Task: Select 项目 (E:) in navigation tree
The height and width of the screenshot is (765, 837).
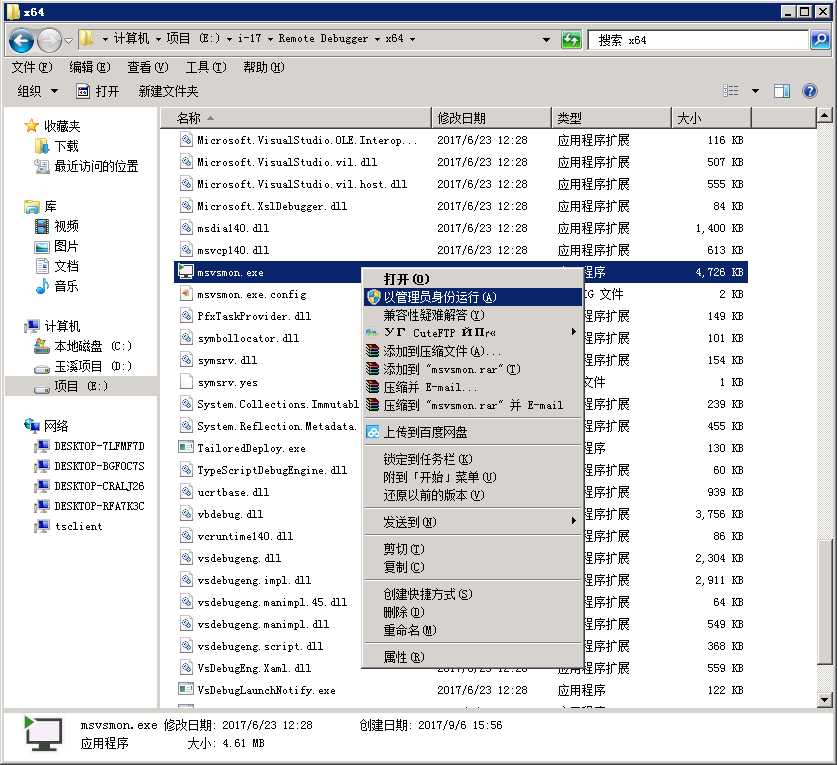Action: [x=81, y=386]
